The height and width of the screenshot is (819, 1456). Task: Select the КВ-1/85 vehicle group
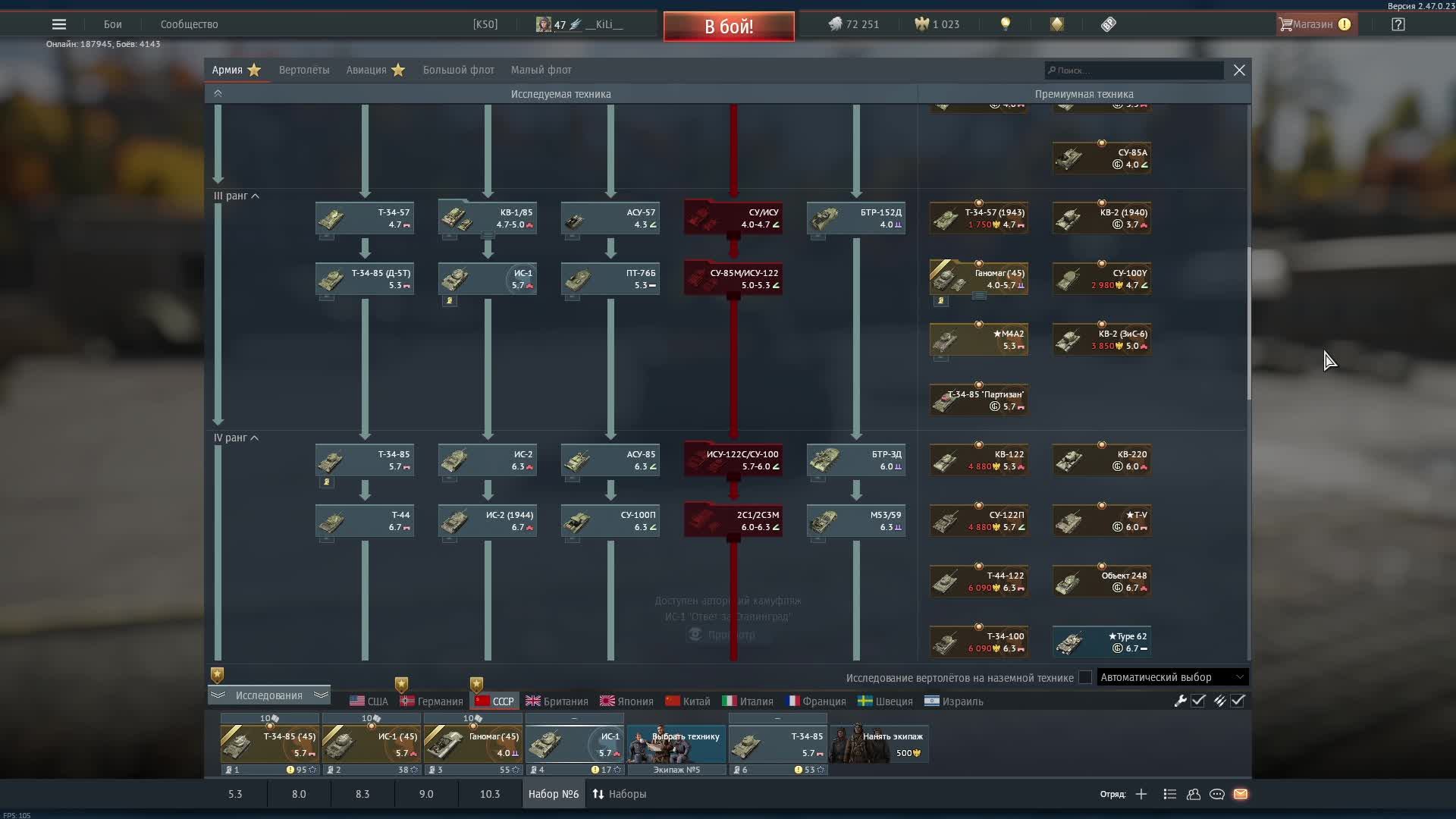(x=488, y=218)
